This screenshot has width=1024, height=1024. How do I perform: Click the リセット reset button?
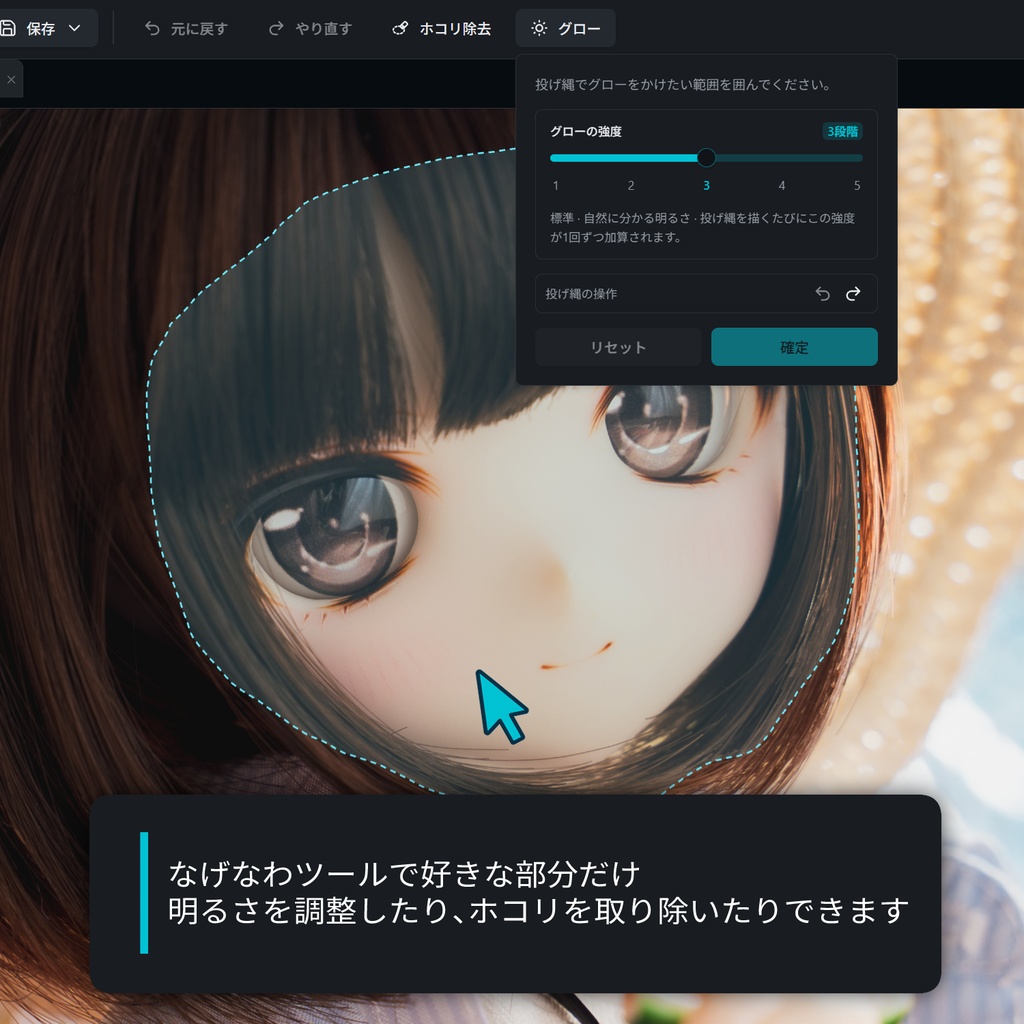point(618,347)
